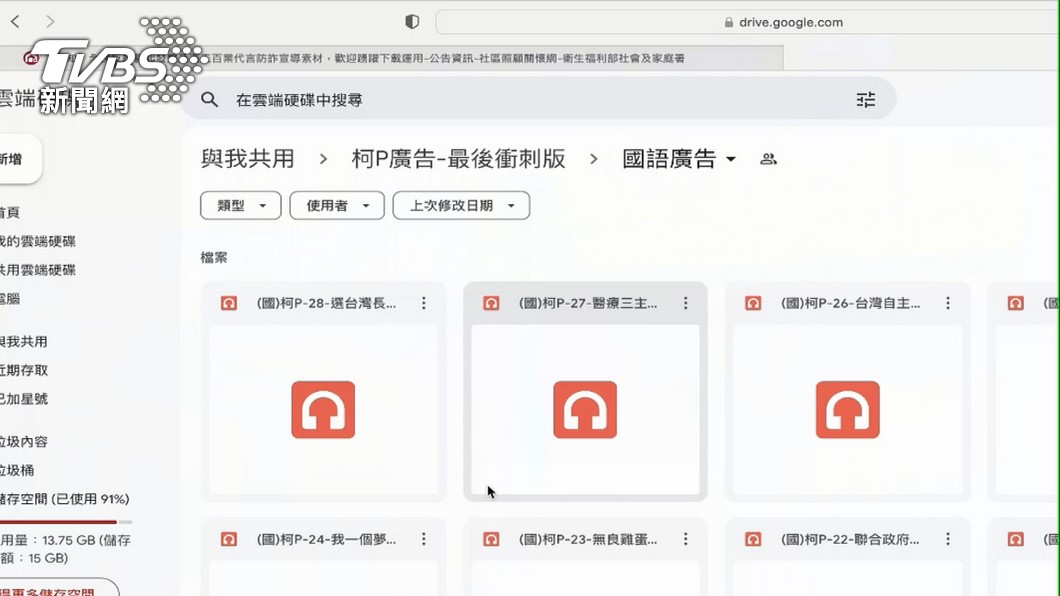This screenshot has width=1060, height=596.
Task: Open more options for (國)柯P-27 file
Action: 685,303
